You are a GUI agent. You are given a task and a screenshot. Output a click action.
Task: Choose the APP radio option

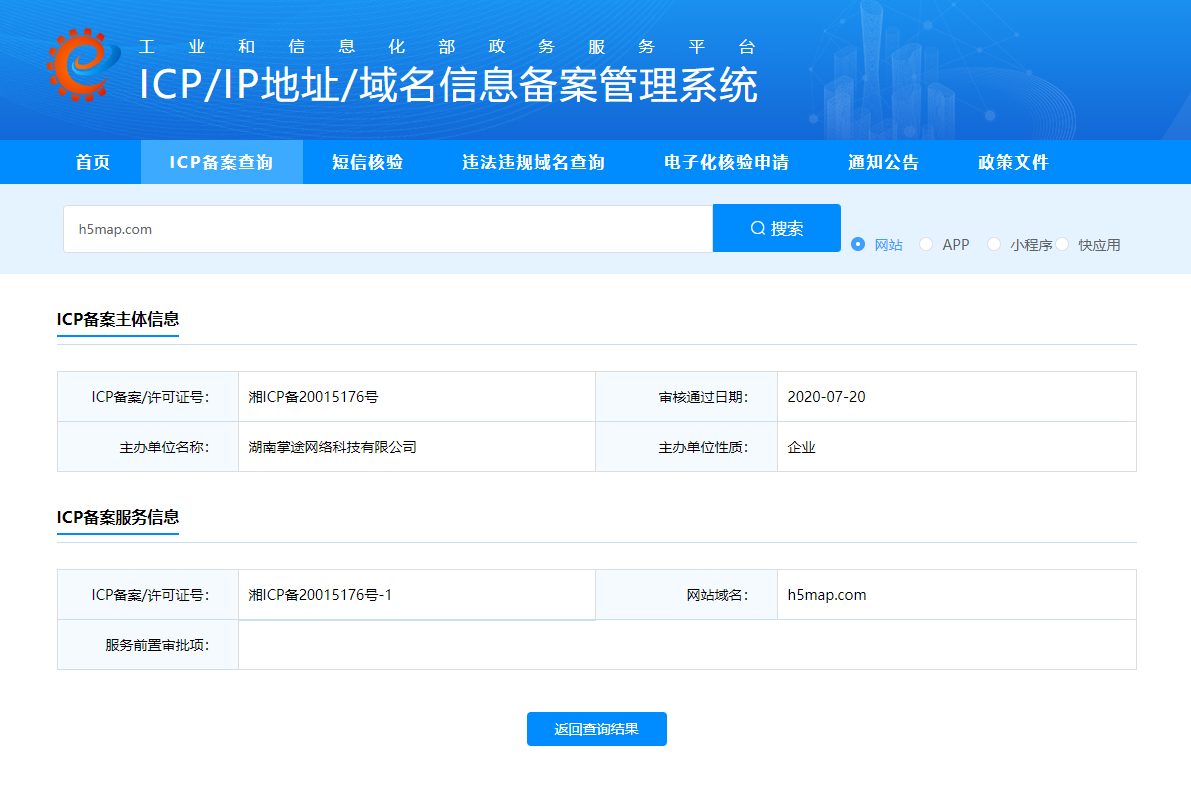926,244
